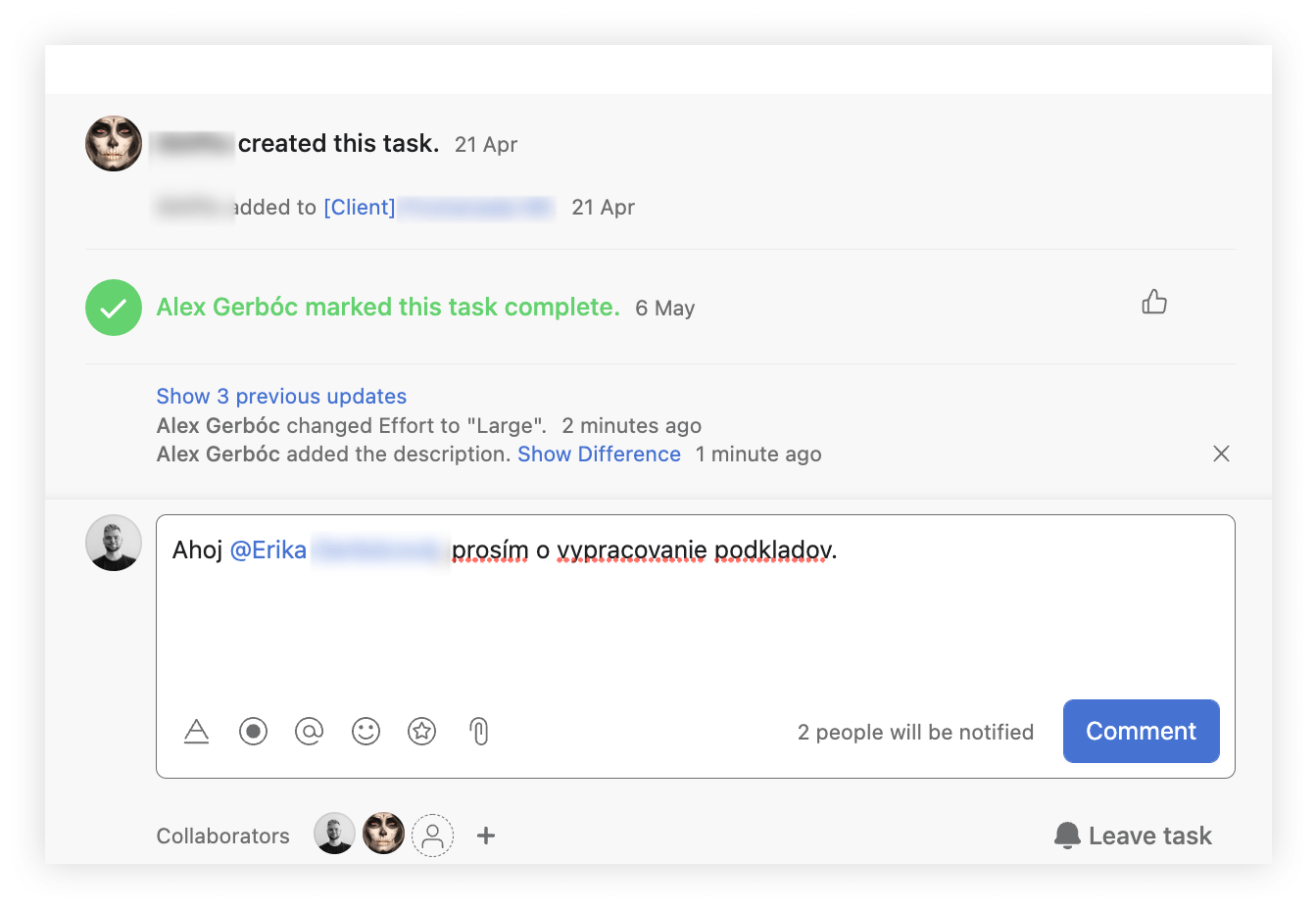Click the record video icon in comment toolbar
The image size is (1316, 908).
pyautogui.click(x=253, y=732)
